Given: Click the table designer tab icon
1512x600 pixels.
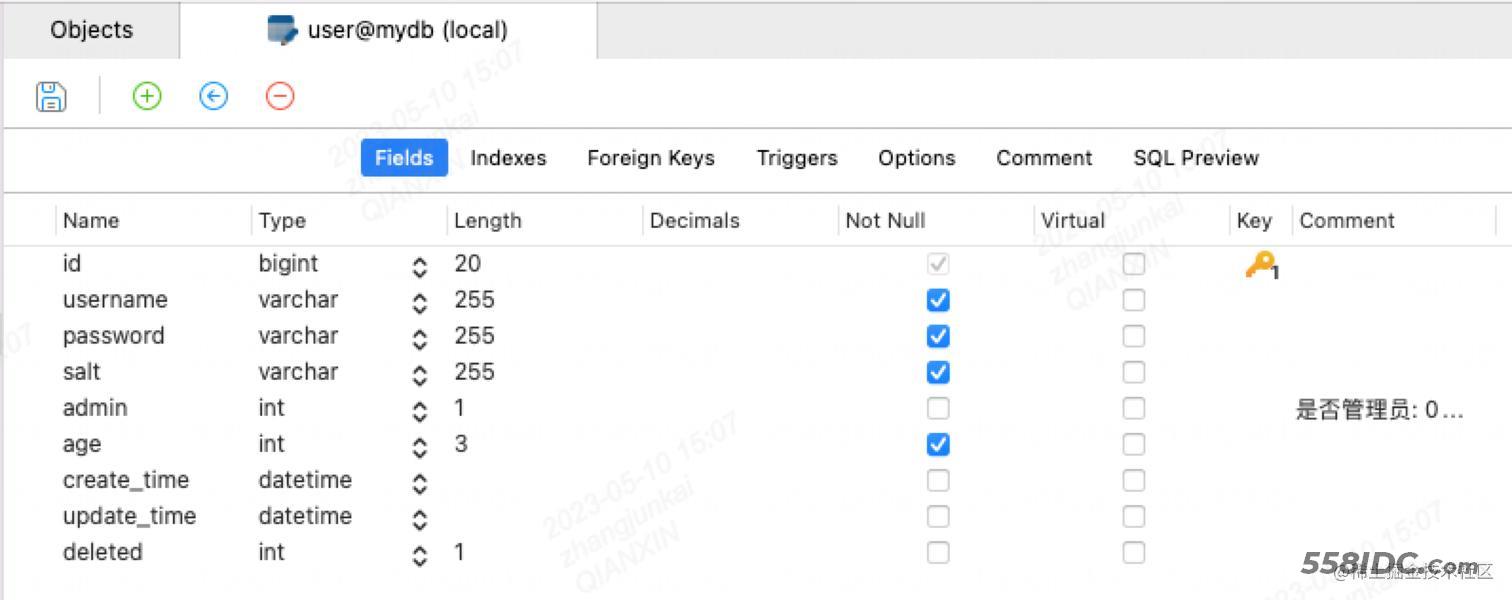Looking at the screenshot, I should [x=282, y=30].
